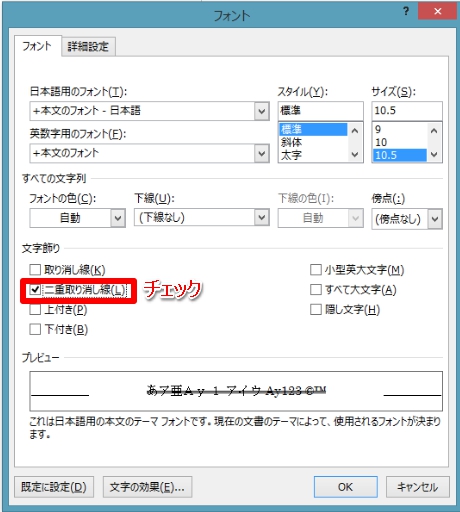Uncheck 二重取り消し線(L) checkbox
The width and height of the screenshot is (460, 512).
point(35,290)
